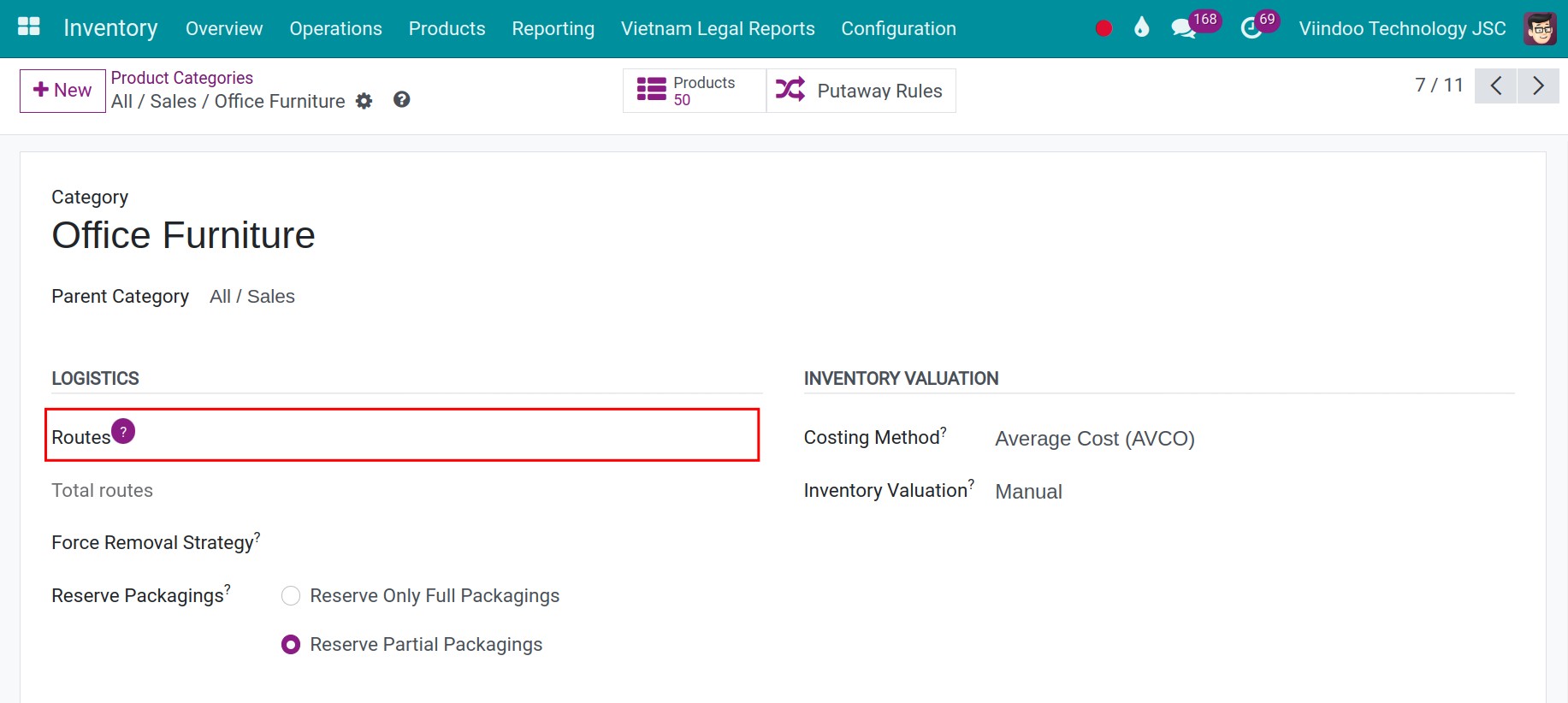Edit the Office Furniture category name field

coord(183,235)
